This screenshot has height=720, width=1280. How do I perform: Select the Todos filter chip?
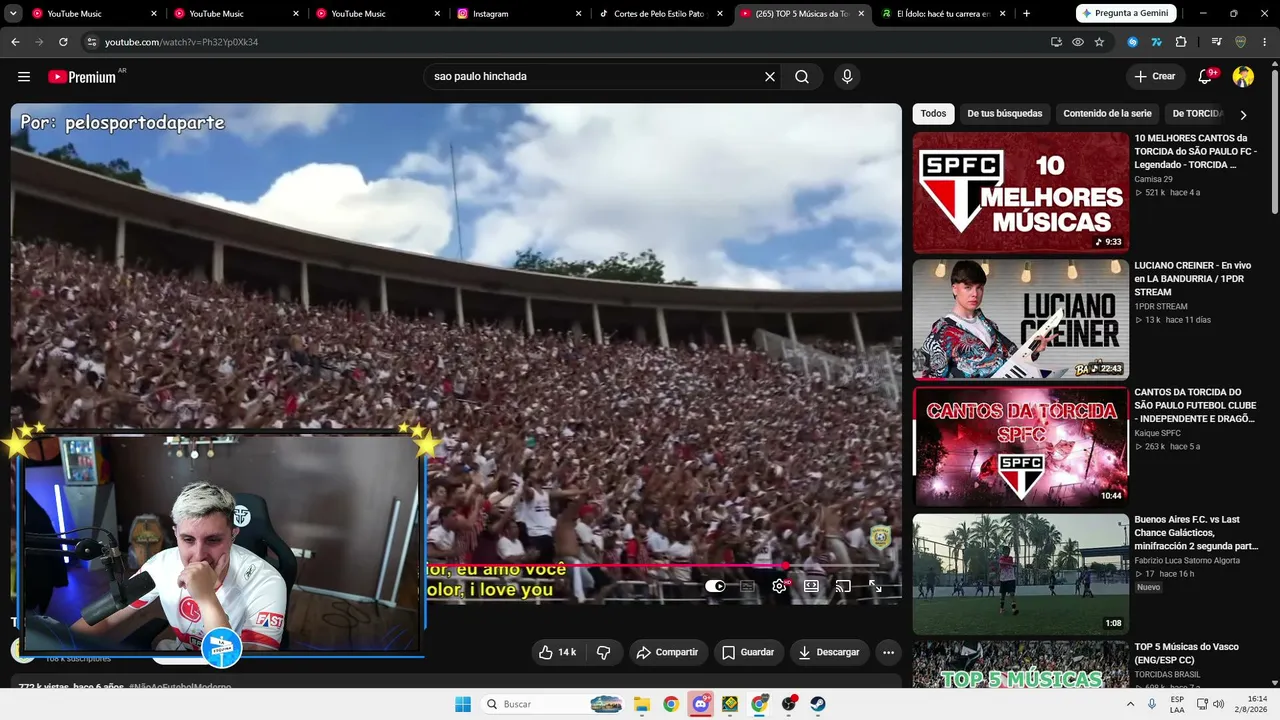point(933,114)
